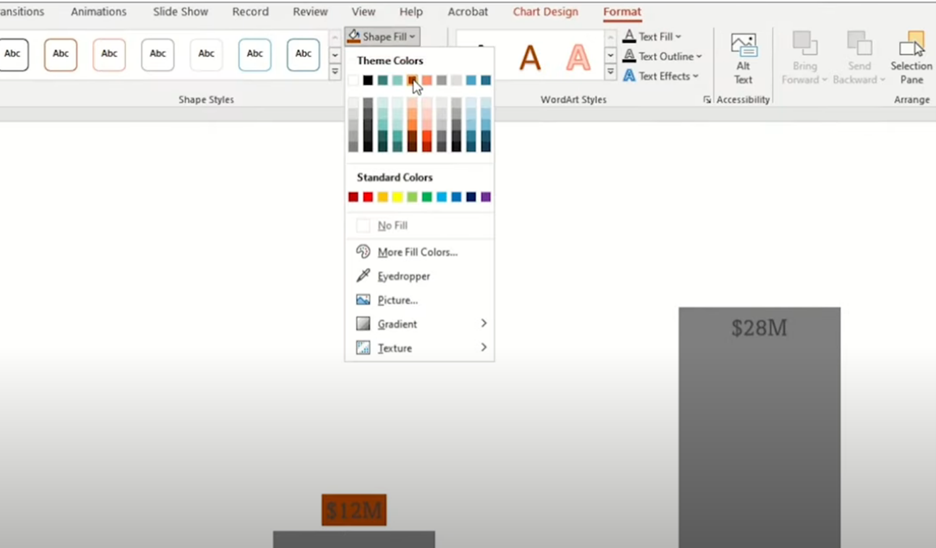Viewport: 936px width, 548px height.
Task: Click the Bring Forward icon
Action: pos(804,43)
